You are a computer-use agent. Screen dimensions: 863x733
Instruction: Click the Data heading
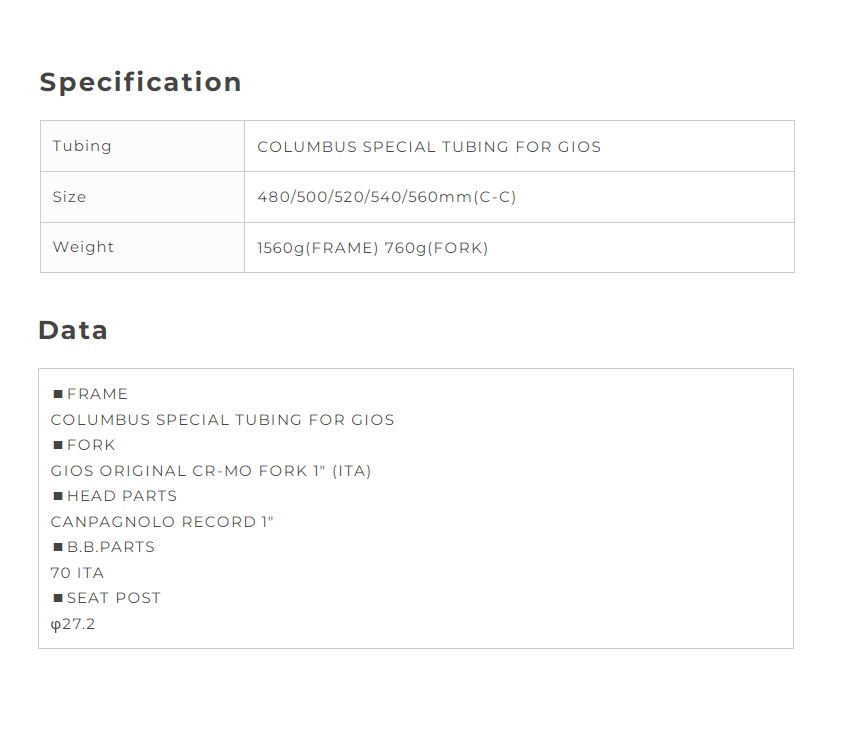(x=73, y=330)
